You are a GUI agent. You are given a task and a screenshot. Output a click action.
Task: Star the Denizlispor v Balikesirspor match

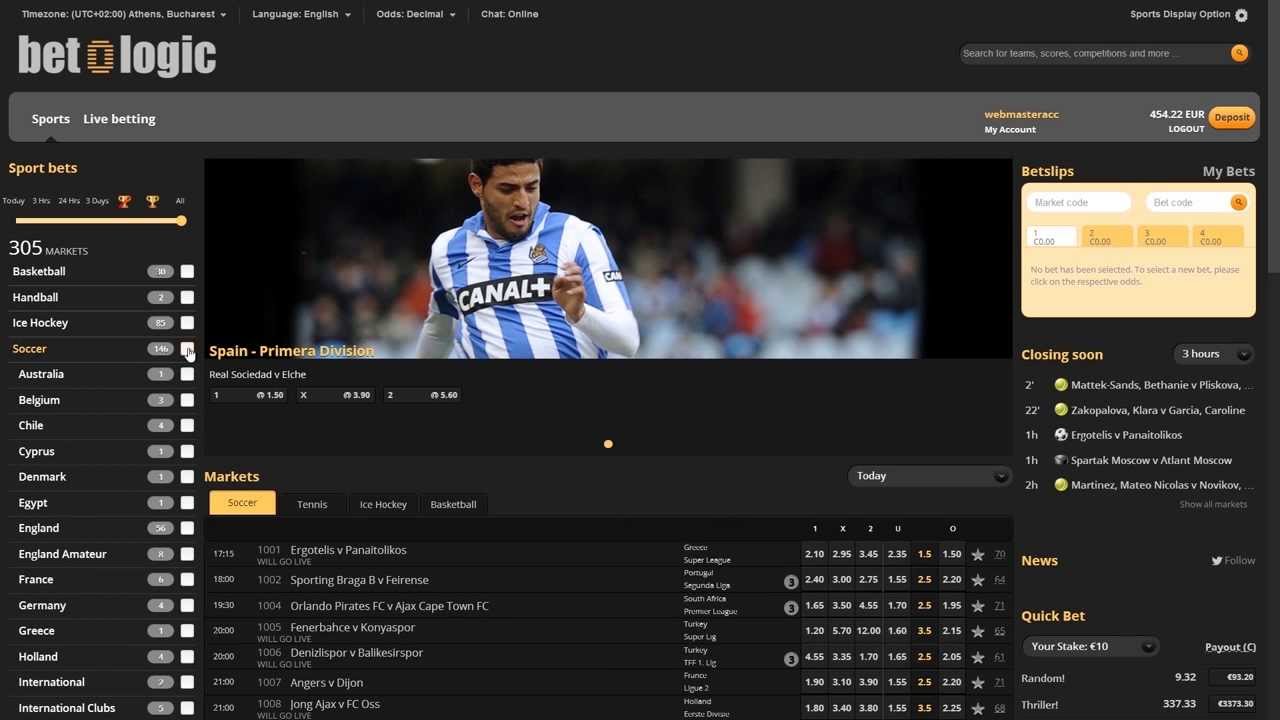(978, 657)
